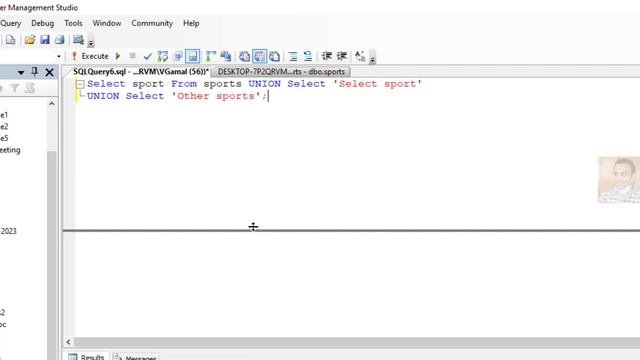Screen dimensions: 640x360
Task: Open the Window menu
Action: [107, 24]
